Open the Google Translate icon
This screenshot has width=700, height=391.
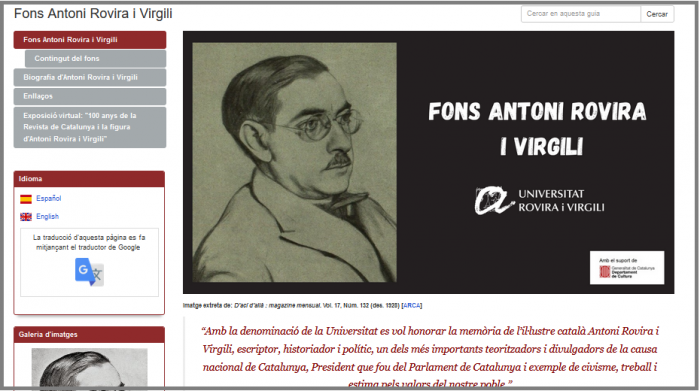tap(89, 272)
